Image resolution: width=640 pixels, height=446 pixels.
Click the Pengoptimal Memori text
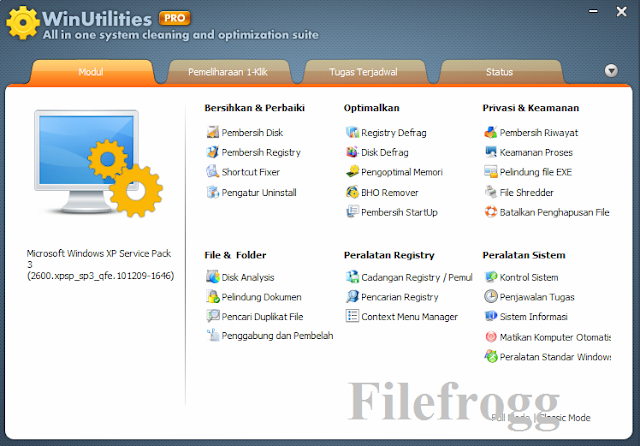(402, 172)
